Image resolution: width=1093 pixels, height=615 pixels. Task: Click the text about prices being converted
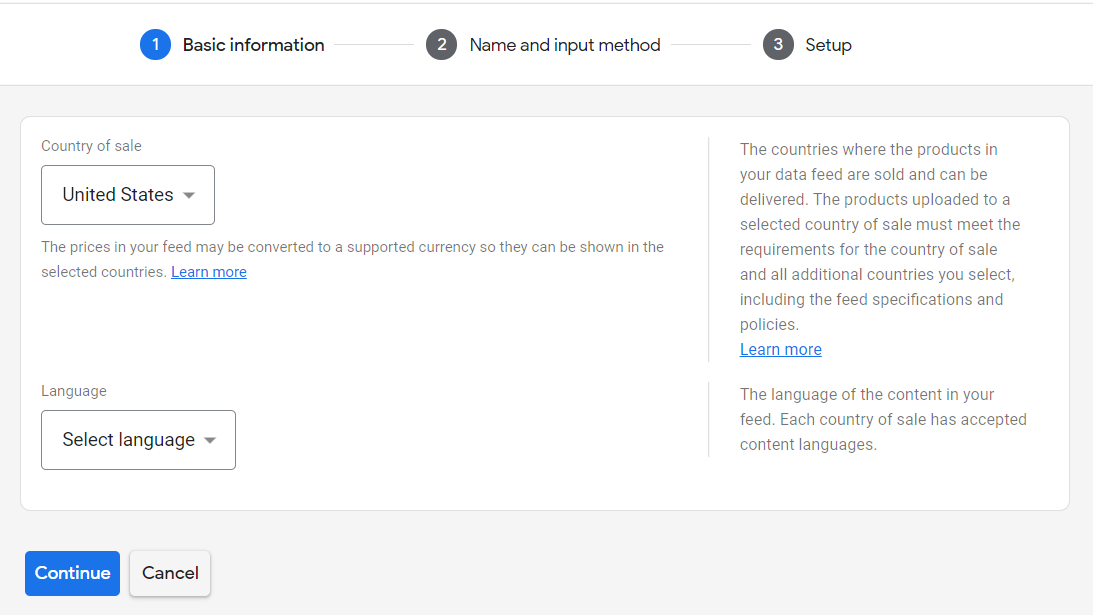point(352,259)
